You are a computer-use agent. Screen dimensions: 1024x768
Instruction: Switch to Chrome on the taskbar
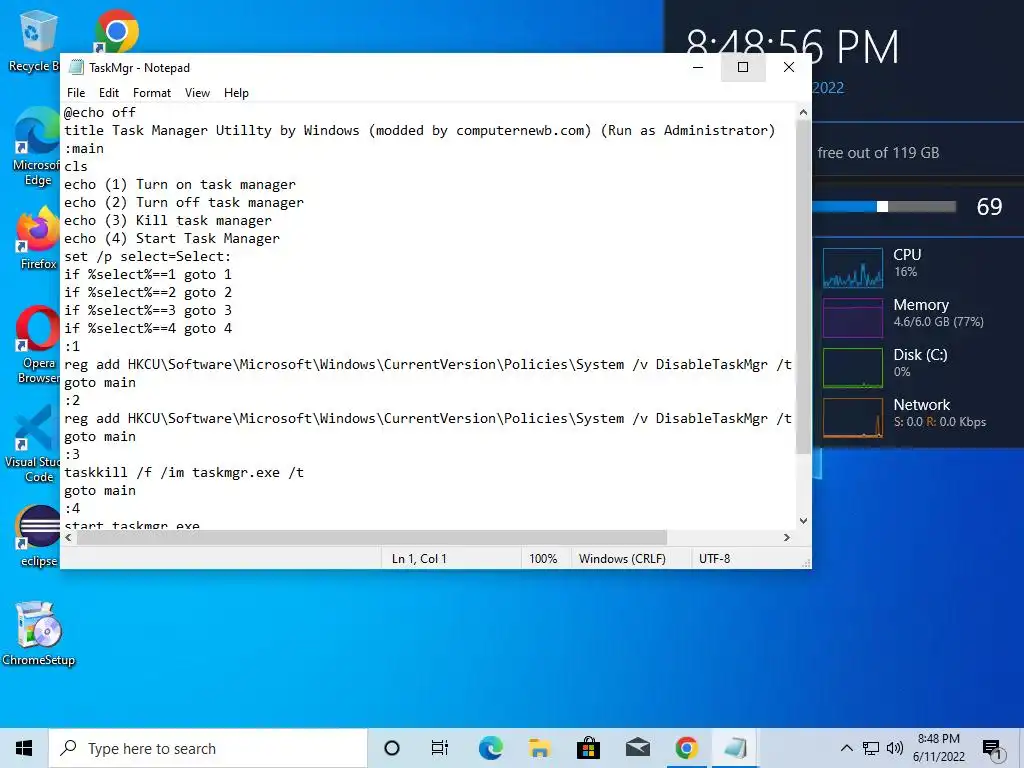pyautogui.click(x=686, y=748)
